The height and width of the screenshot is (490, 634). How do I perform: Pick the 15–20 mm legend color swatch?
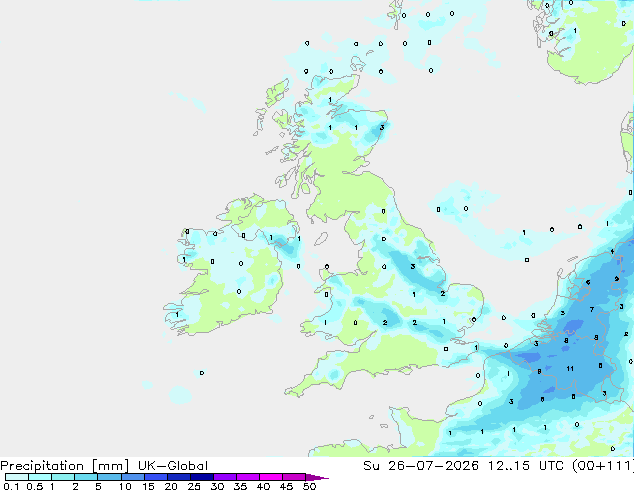[156, 477]
